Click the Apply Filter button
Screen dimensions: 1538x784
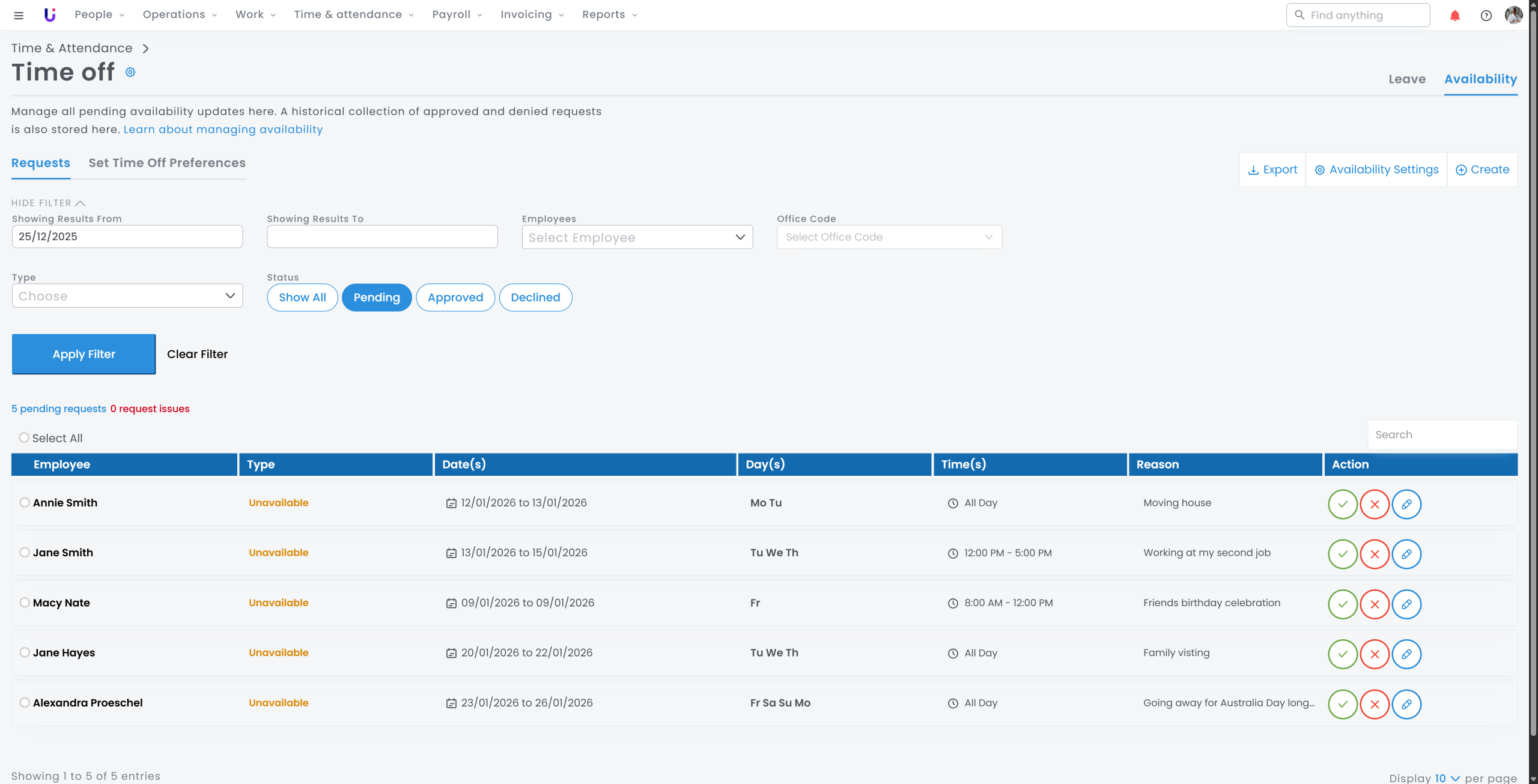tap(84, 354)
